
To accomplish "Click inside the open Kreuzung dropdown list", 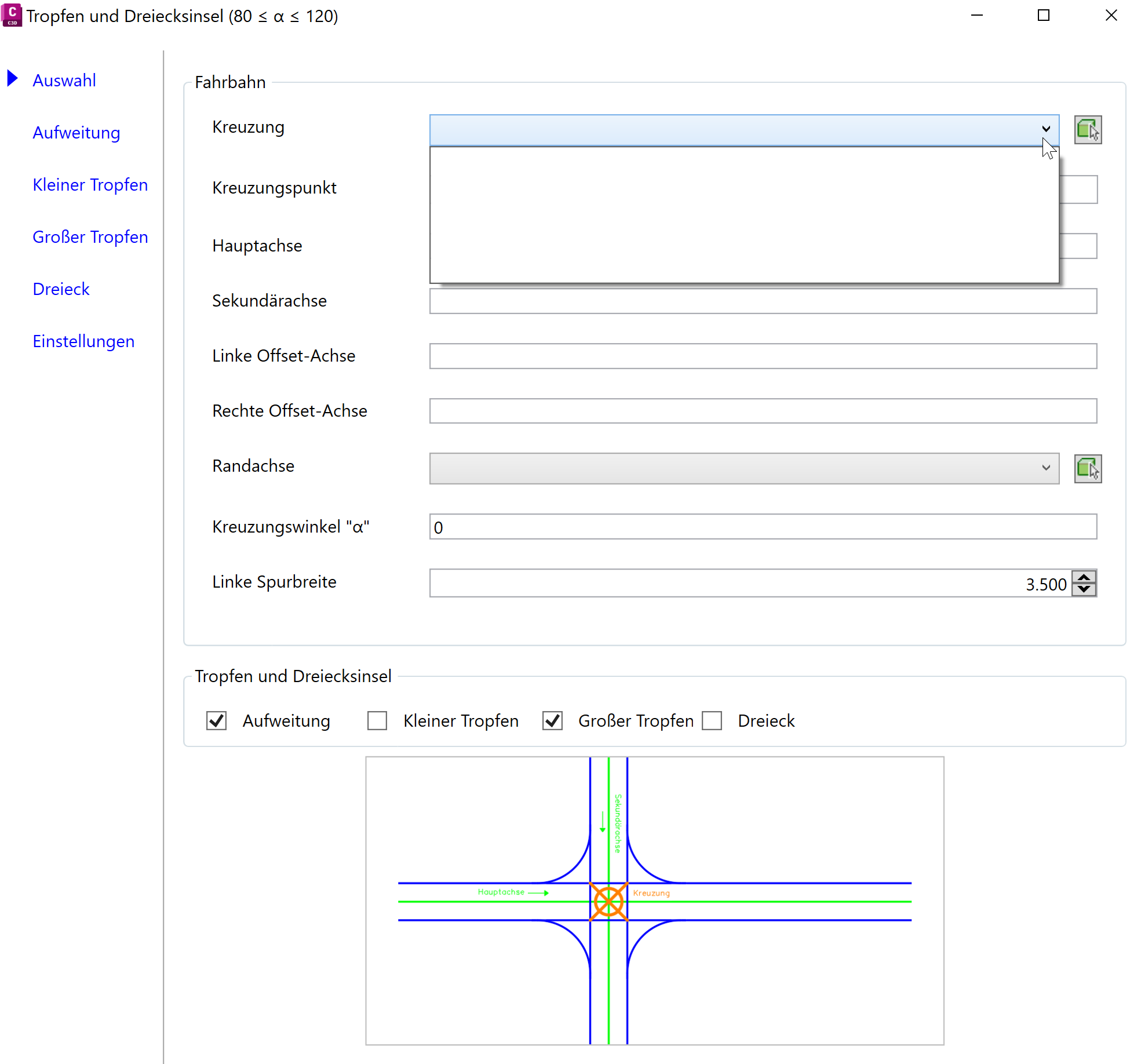I will [x=744, y=214].
